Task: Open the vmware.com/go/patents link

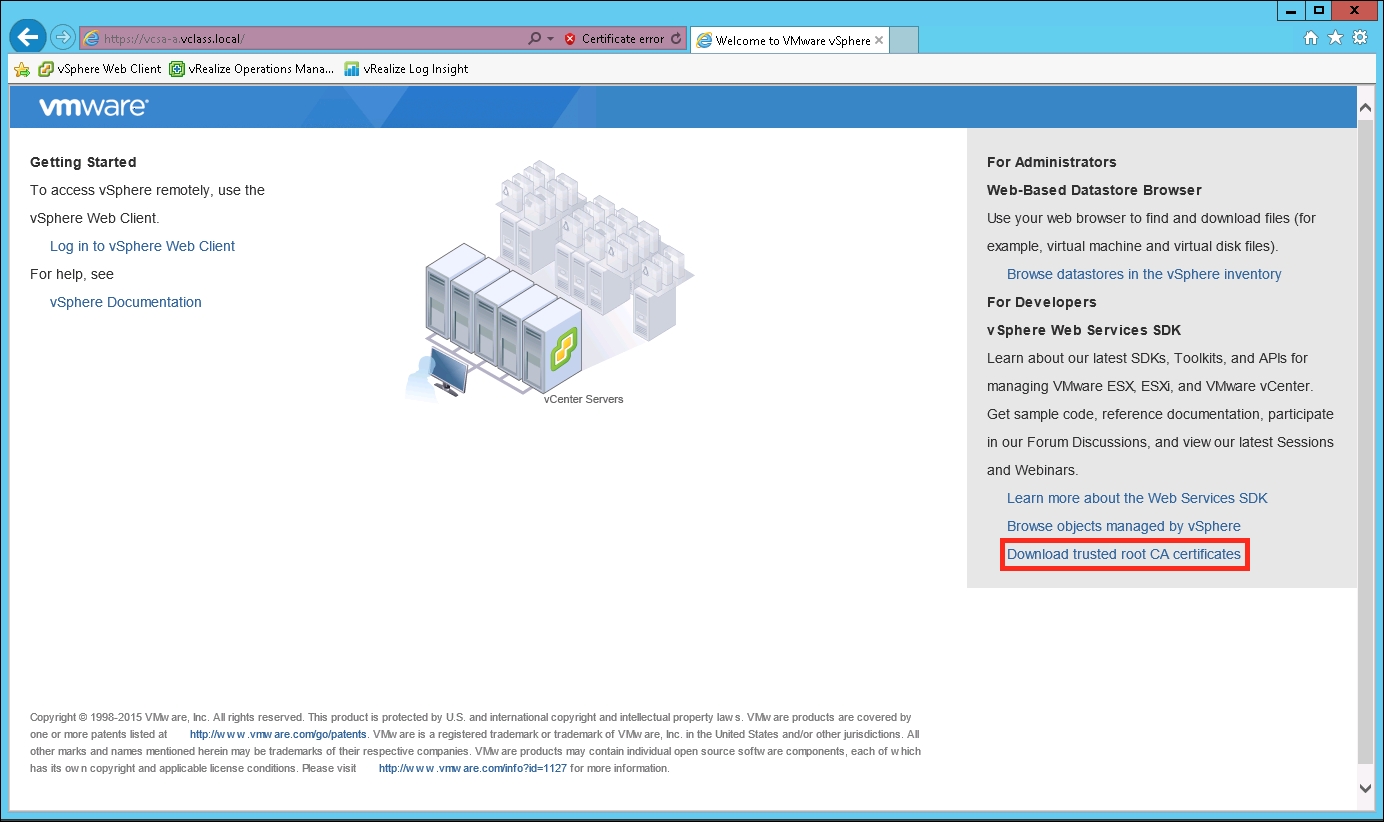Action: point(279,734)
